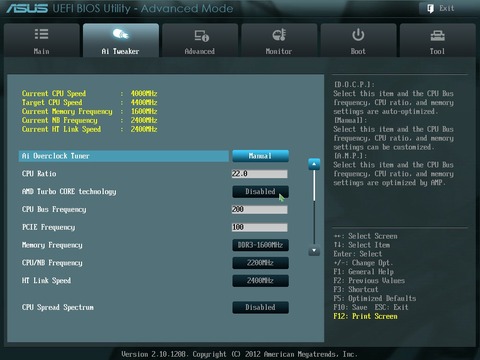Toggle CPU Spread Spectrum Disabled option
This screenshot has height=360, width=480.
tap(260, 307)
